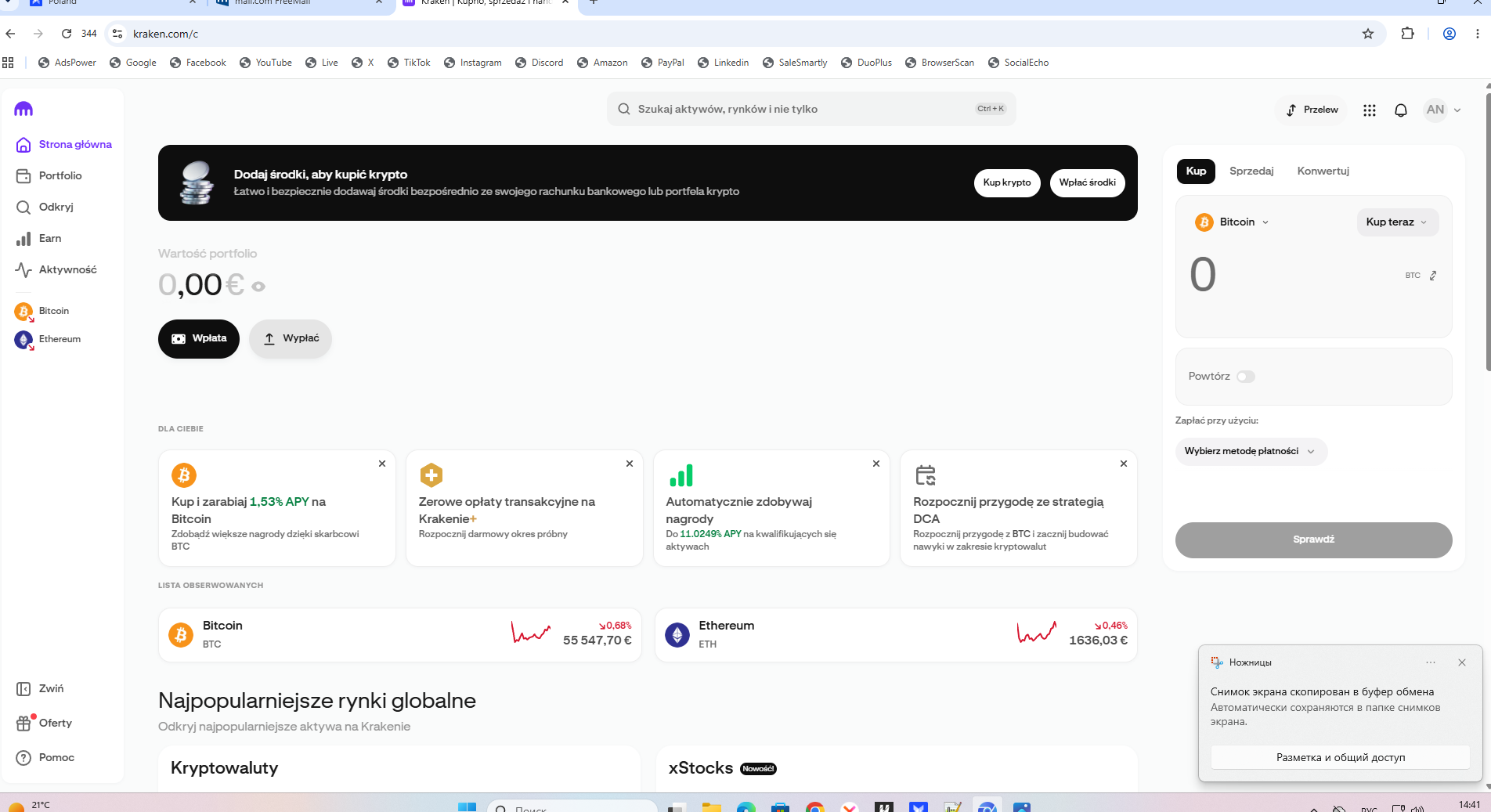Open the Amazon bookmark
1491x812 pixels.
(602, 63)
